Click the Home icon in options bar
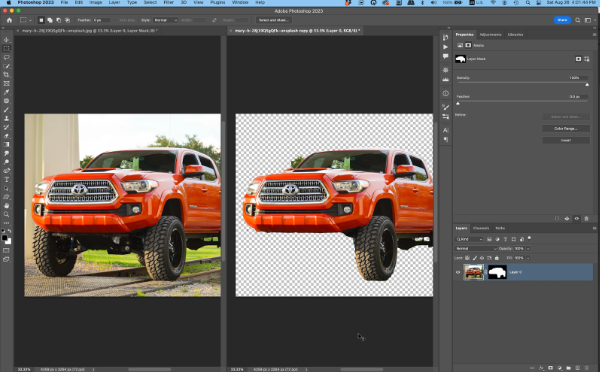 tap(9, 20)
